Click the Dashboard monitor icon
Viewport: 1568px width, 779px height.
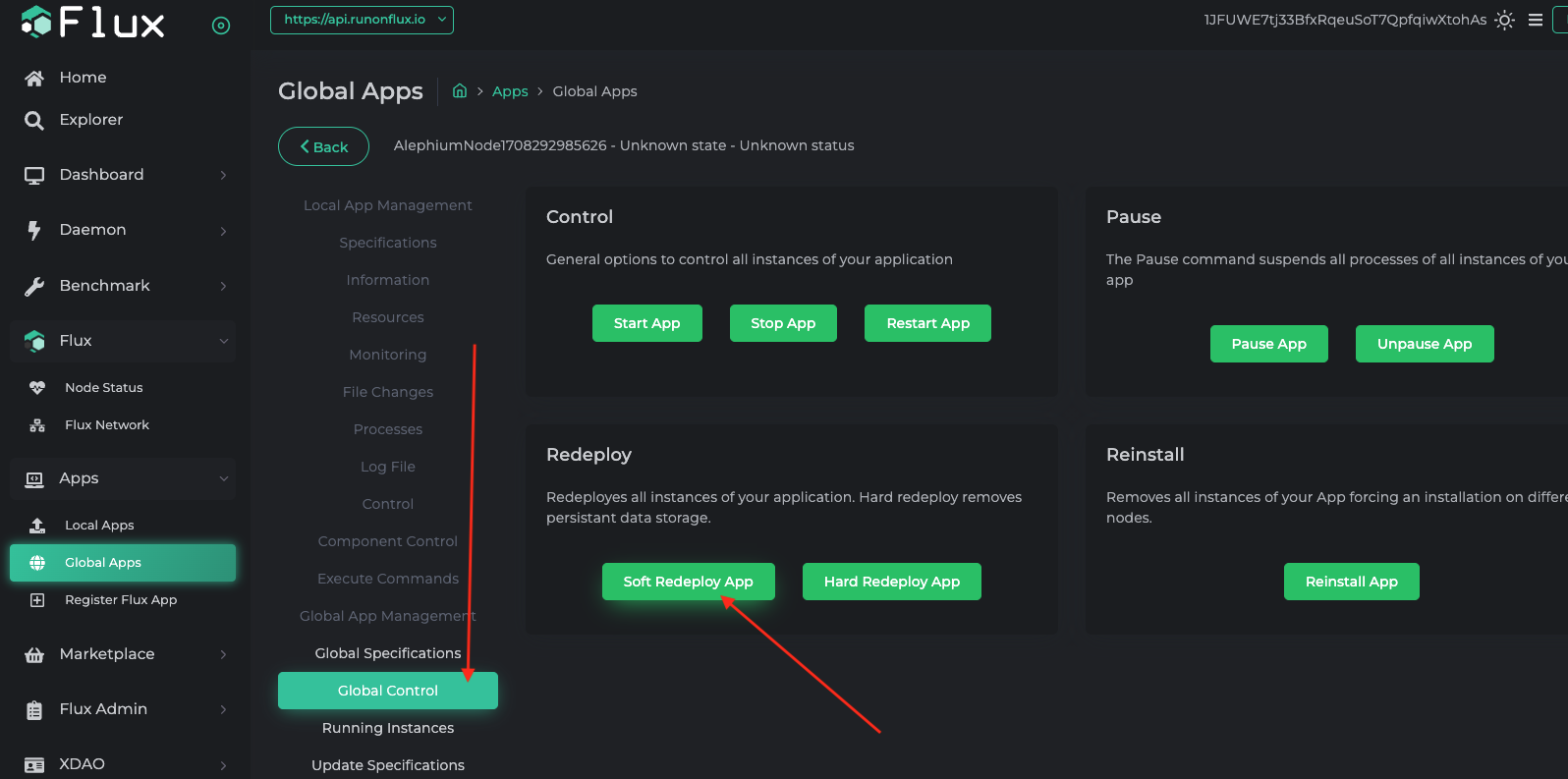pos(34,175)
